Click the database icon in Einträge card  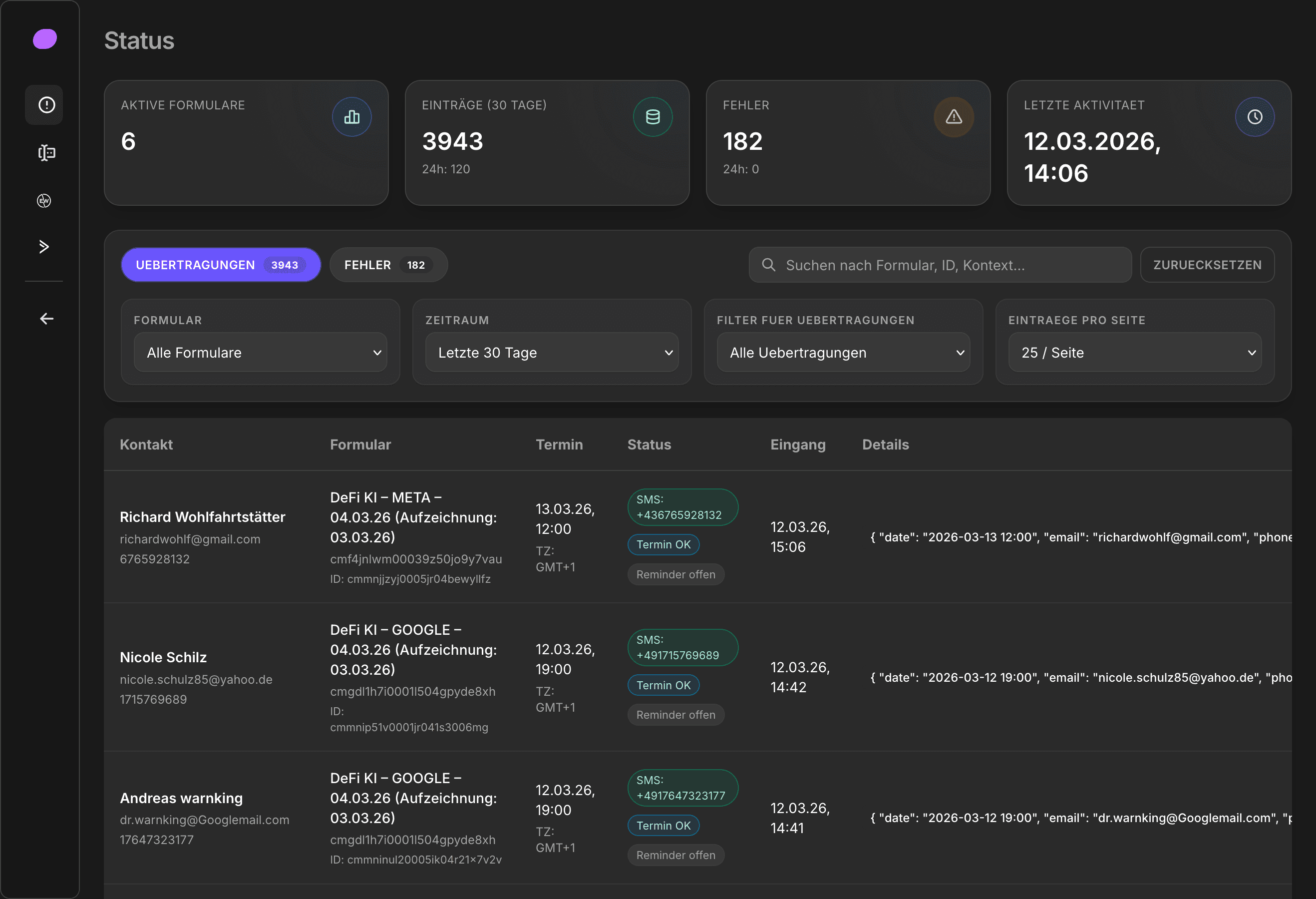point(653,117)
